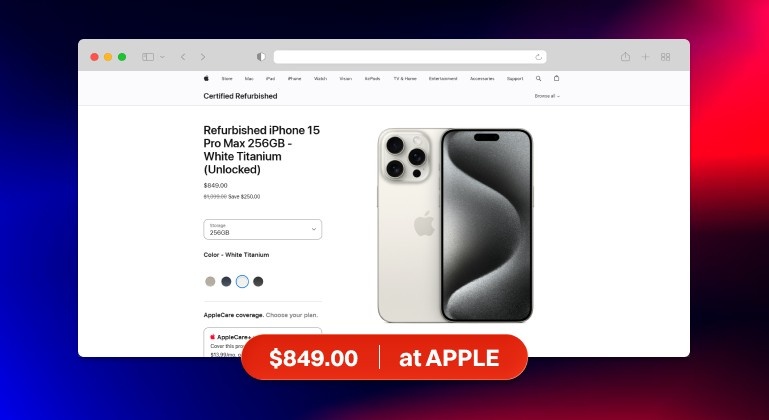Show the tab overview grid icon

pyautogui.click(x=666, y=57)
